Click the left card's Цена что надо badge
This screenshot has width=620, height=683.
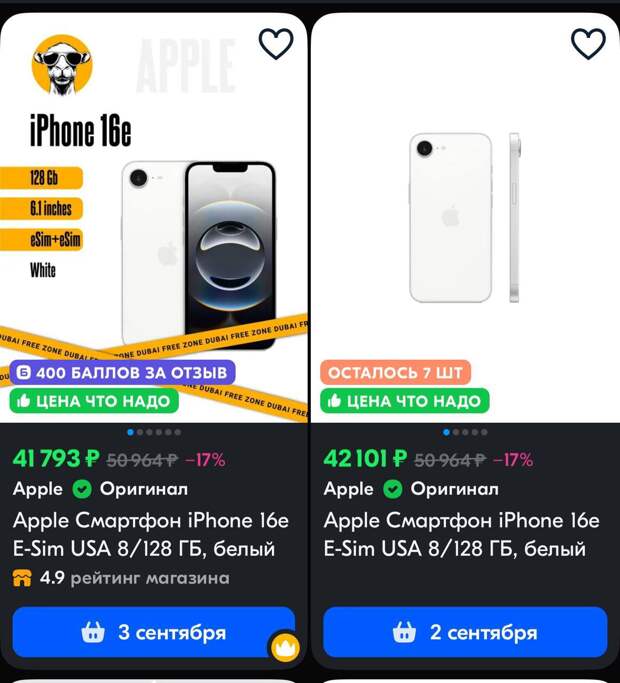94,401
